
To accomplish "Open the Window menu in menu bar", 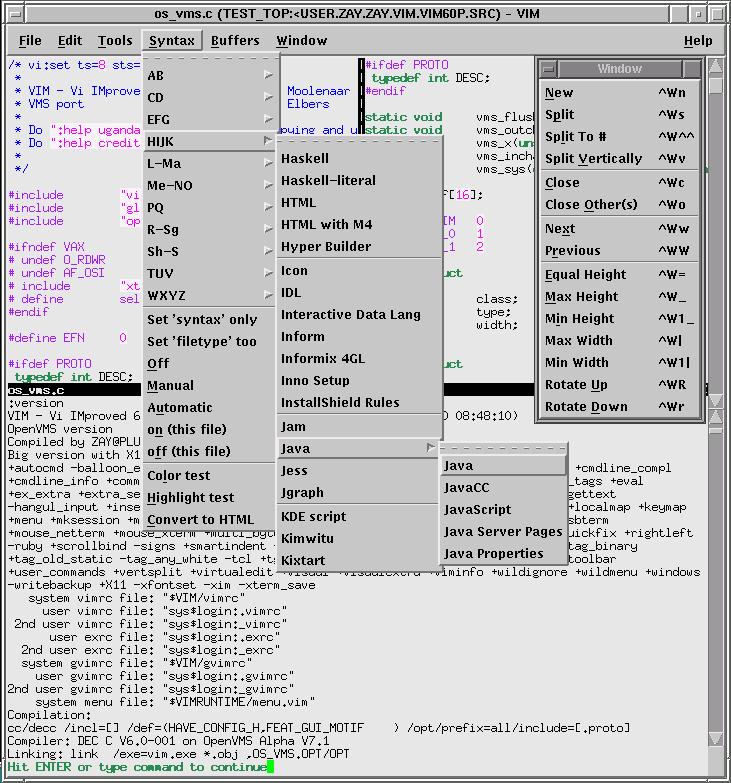I will (x=302, y=41).
